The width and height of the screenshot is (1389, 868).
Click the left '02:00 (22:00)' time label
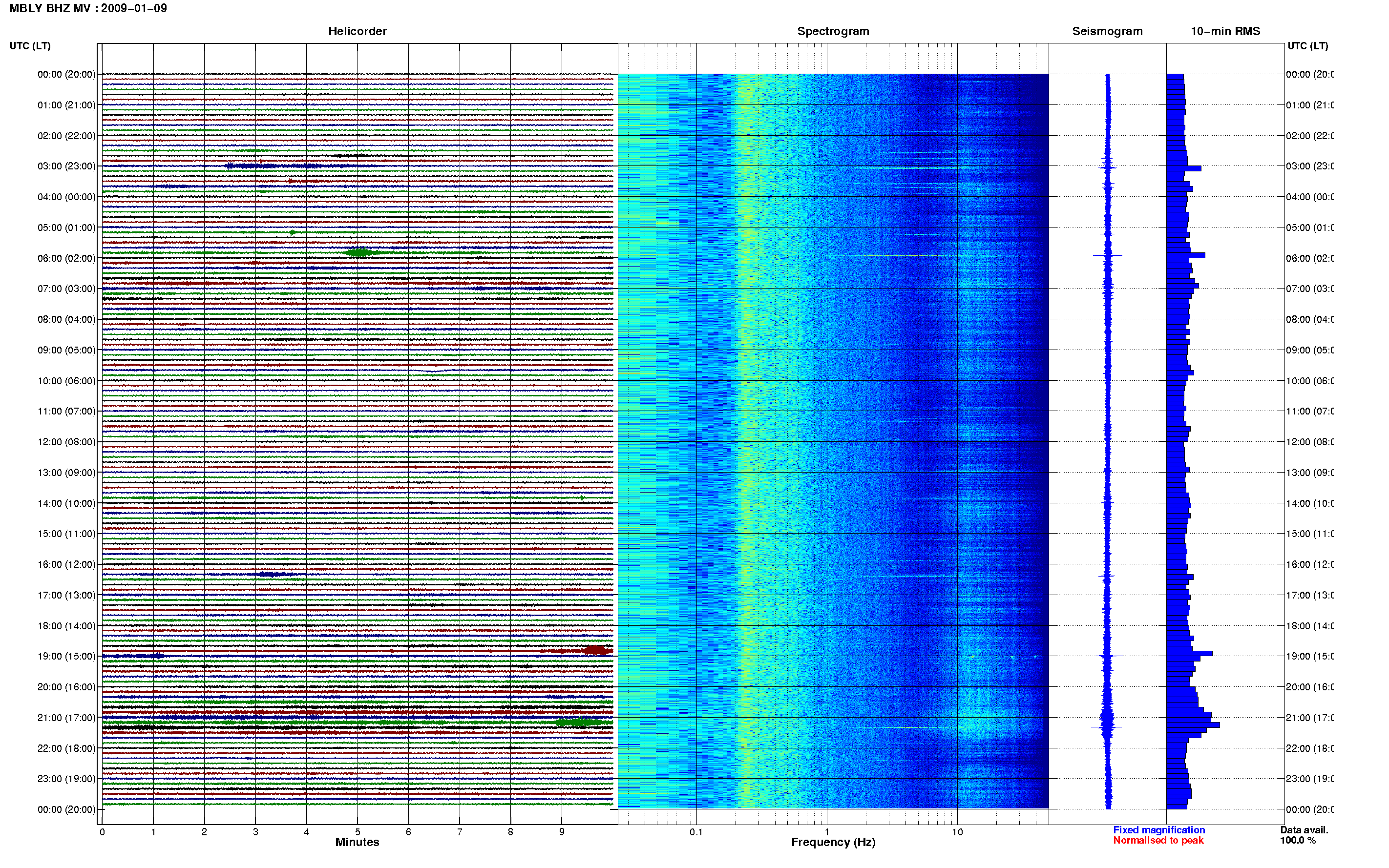[66, 136]
